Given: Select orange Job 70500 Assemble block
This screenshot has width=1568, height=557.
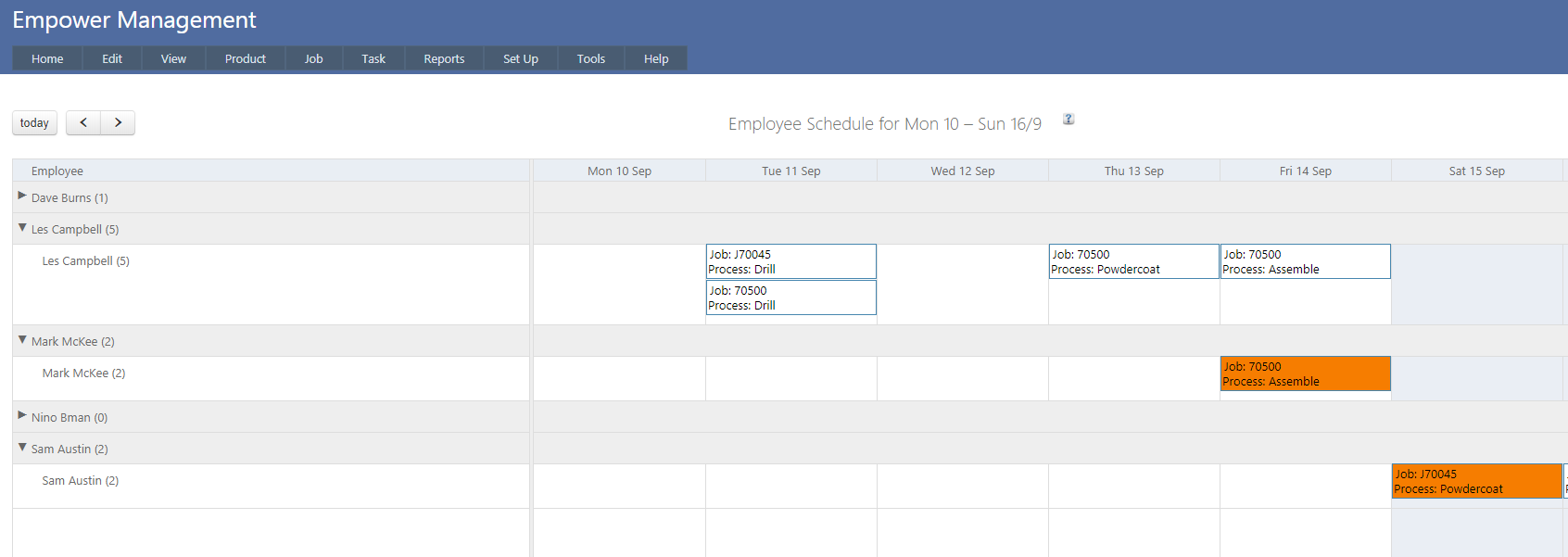Looking at the screenshot, I should click(1305, 373).
